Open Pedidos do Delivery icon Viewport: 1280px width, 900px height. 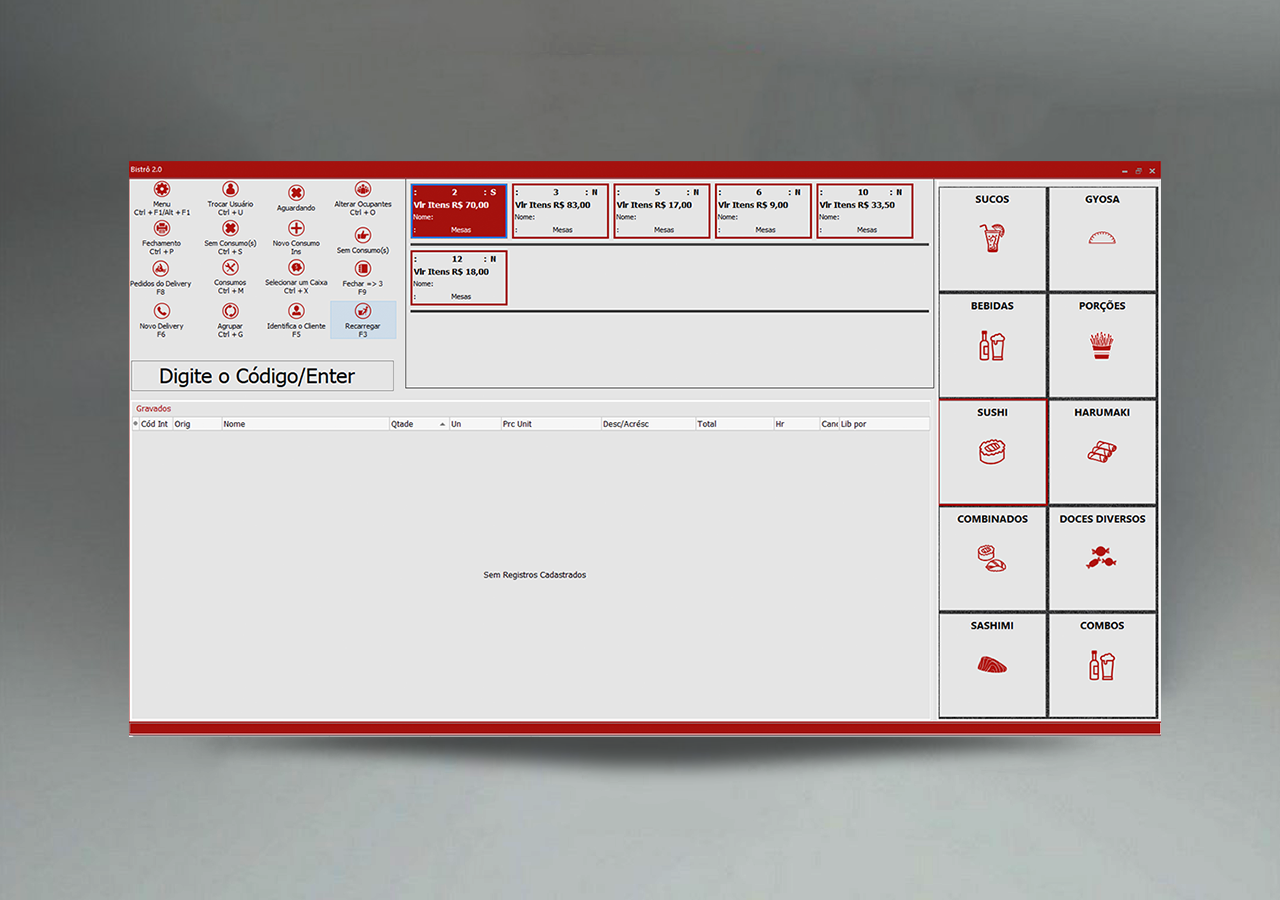pyautogui.click(x=161, y=268)
